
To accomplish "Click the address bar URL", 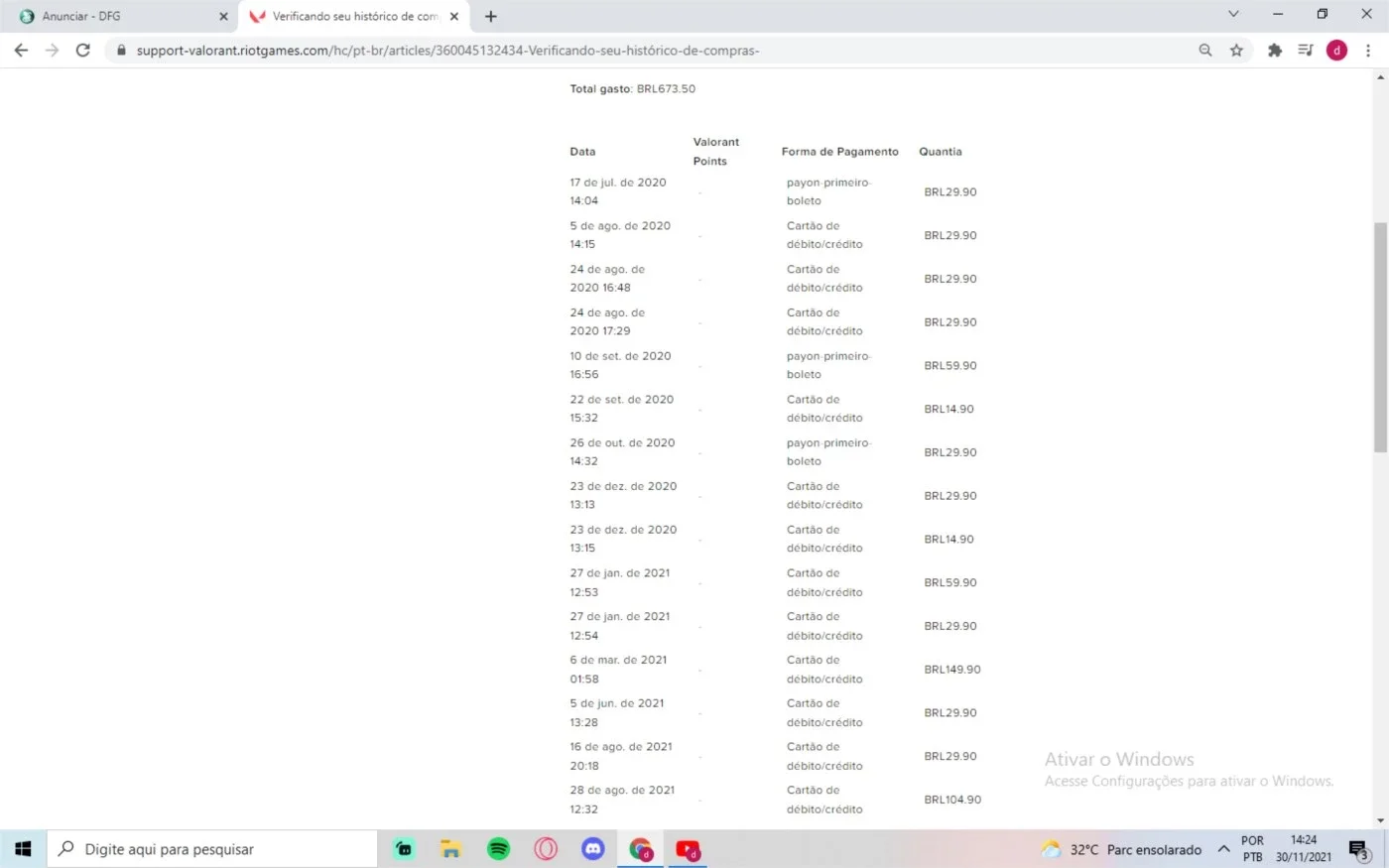I will [447, 50].
